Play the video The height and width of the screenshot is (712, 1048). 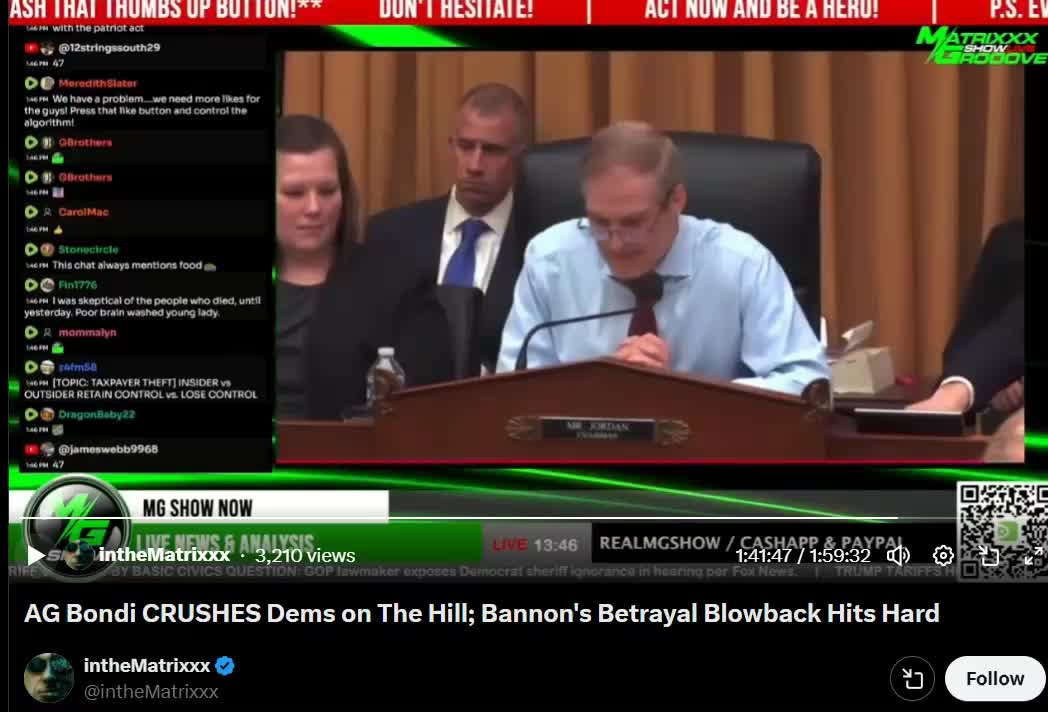pos(36,555)
